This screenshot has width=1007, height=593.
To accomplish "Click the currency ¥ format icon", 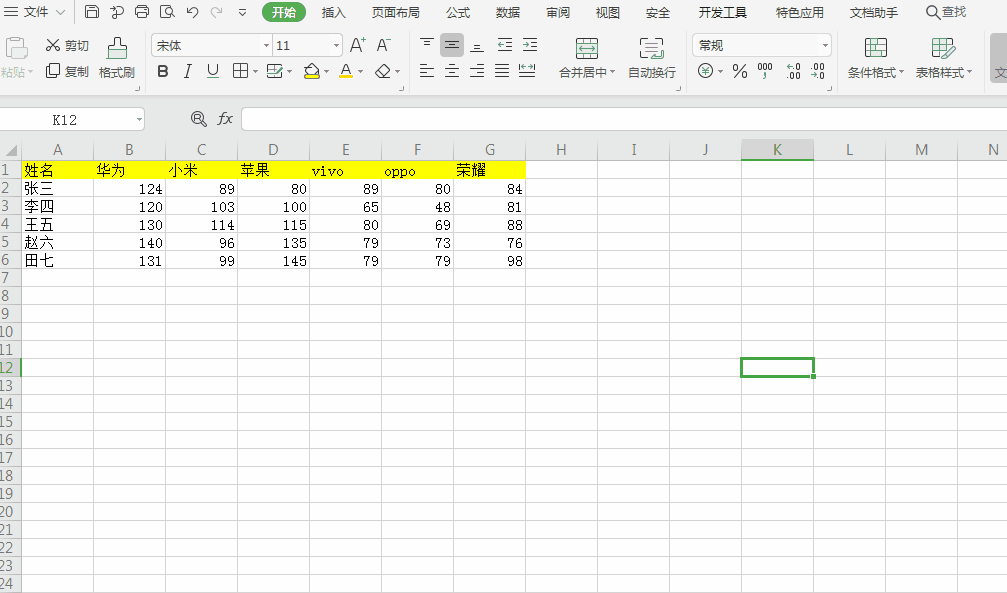I will click(x=705, y=71).
